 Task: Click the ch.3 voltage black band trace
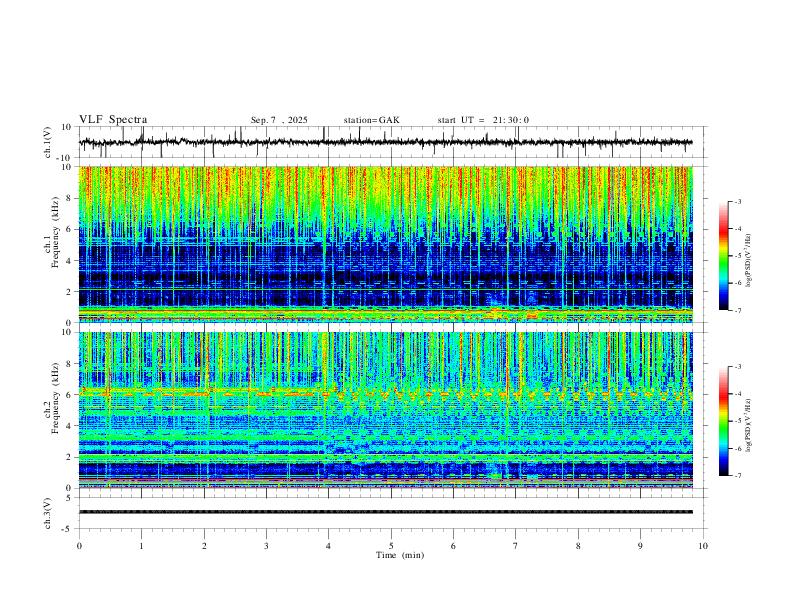[386, 512]
